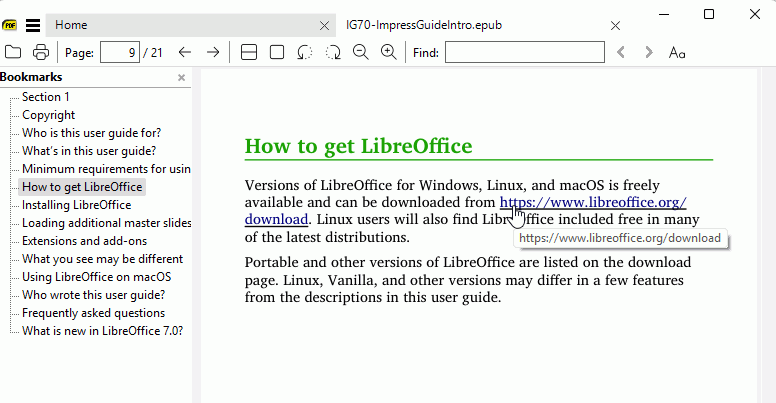
Task: Close the SumatraPDF window
Action: tap(755, 14)
